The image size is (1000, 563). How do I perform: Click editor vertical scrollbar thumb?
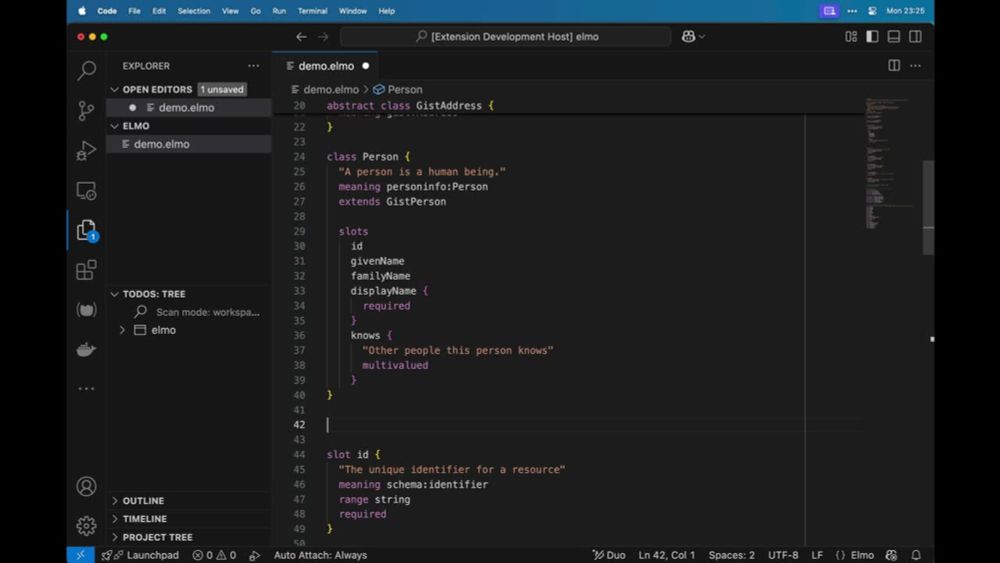click(928, 207)
